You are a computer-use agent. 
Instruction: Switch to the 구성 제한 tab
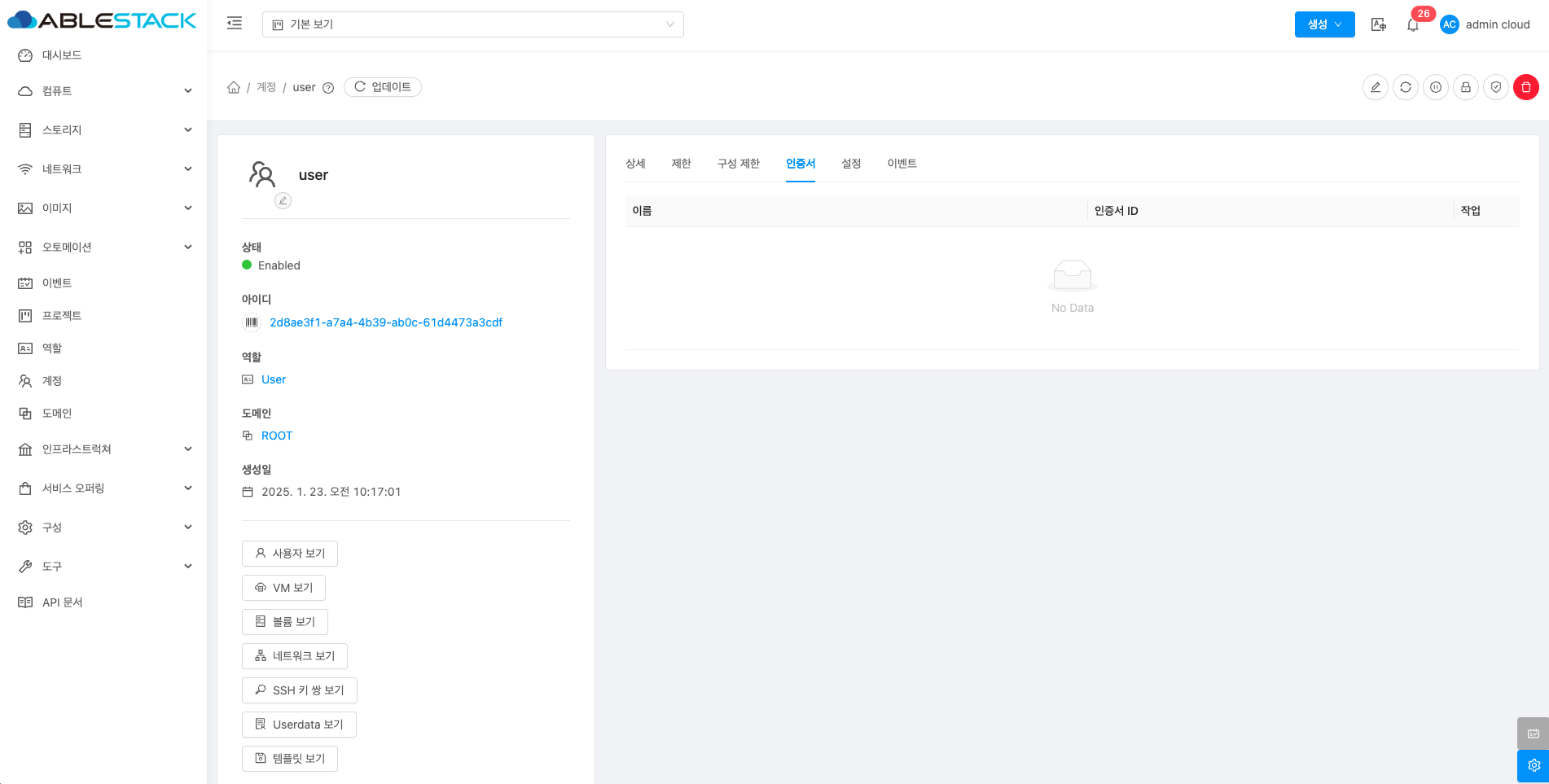pos(738,164)
